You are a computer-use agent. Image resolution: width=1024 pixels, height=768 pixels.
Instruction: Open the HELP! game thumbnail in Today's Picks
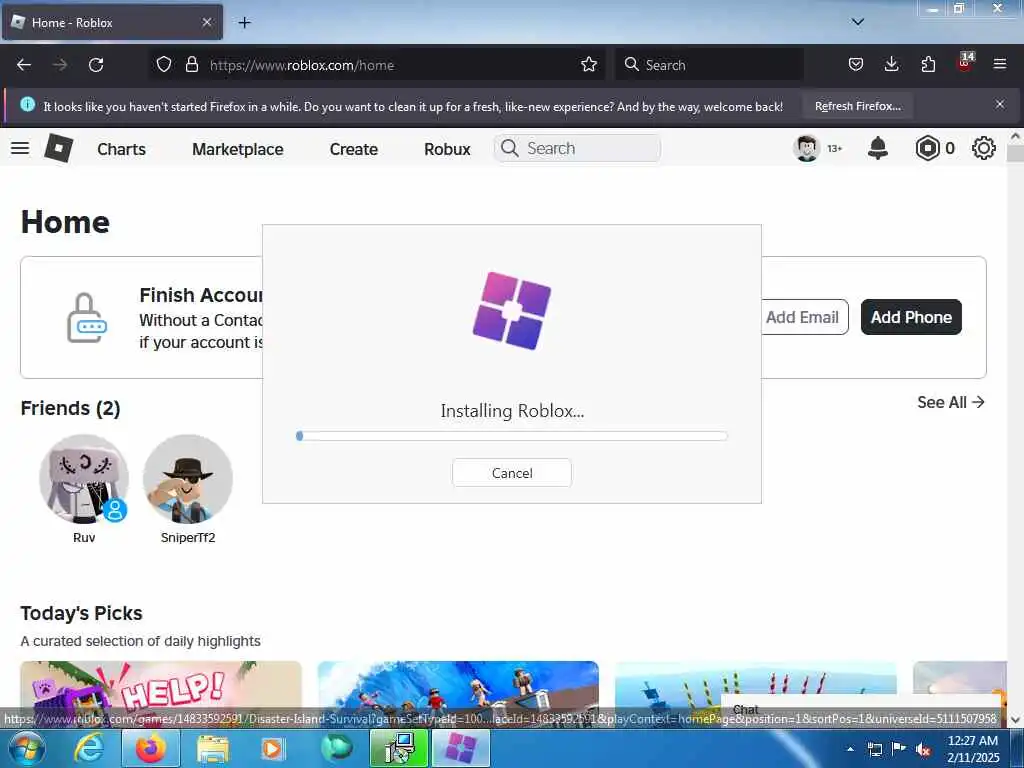pyautogui.click(x=161, y=694)
